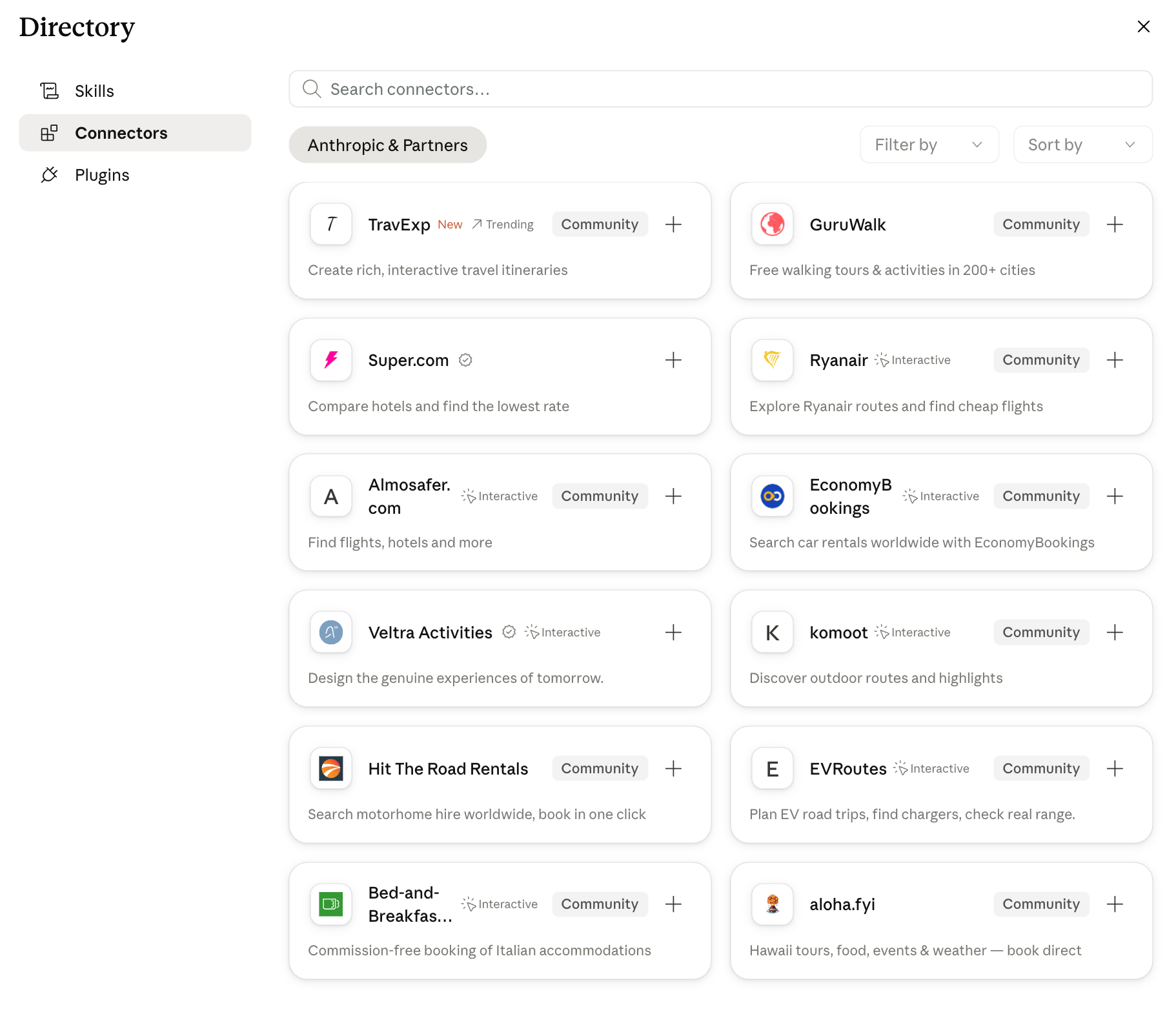This screenshot has width=1176, height=1016.
Task: Click the Ryanair harp logo
Action: pyautogui.click(x=773, y=360)
